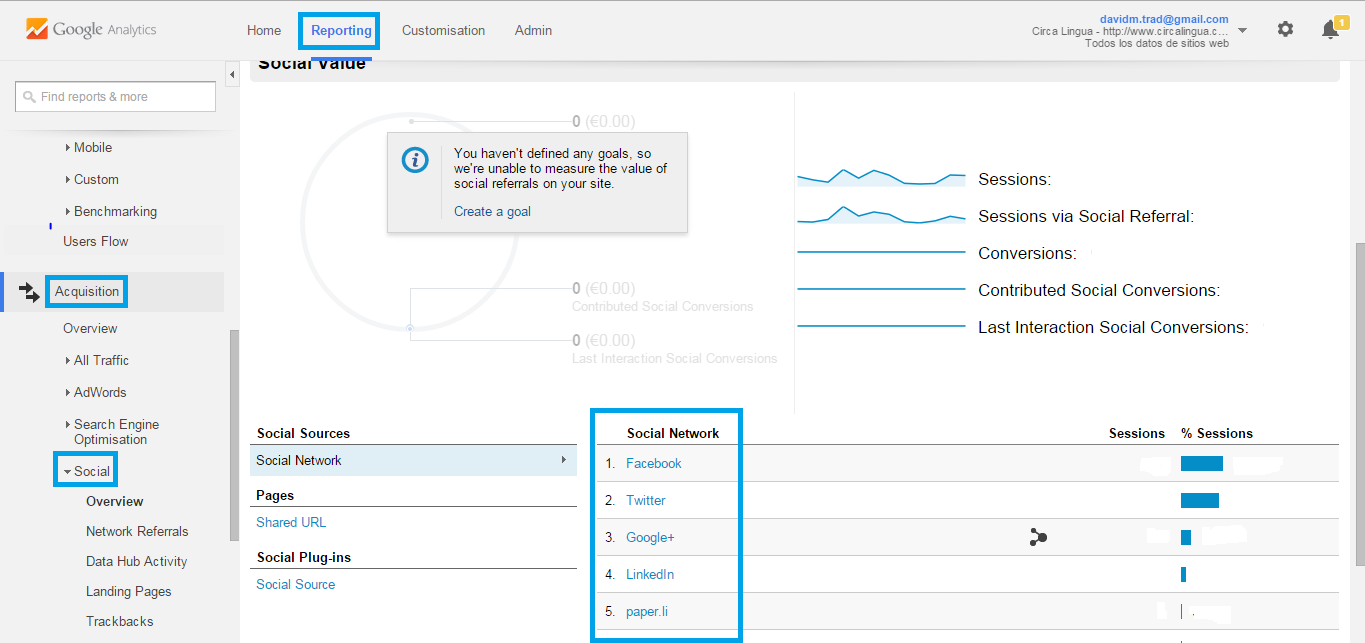The height and width of the screenshot is (643, 1365).
Task: Switch to the Reporting tab
Action: click(x=341, y=30)
